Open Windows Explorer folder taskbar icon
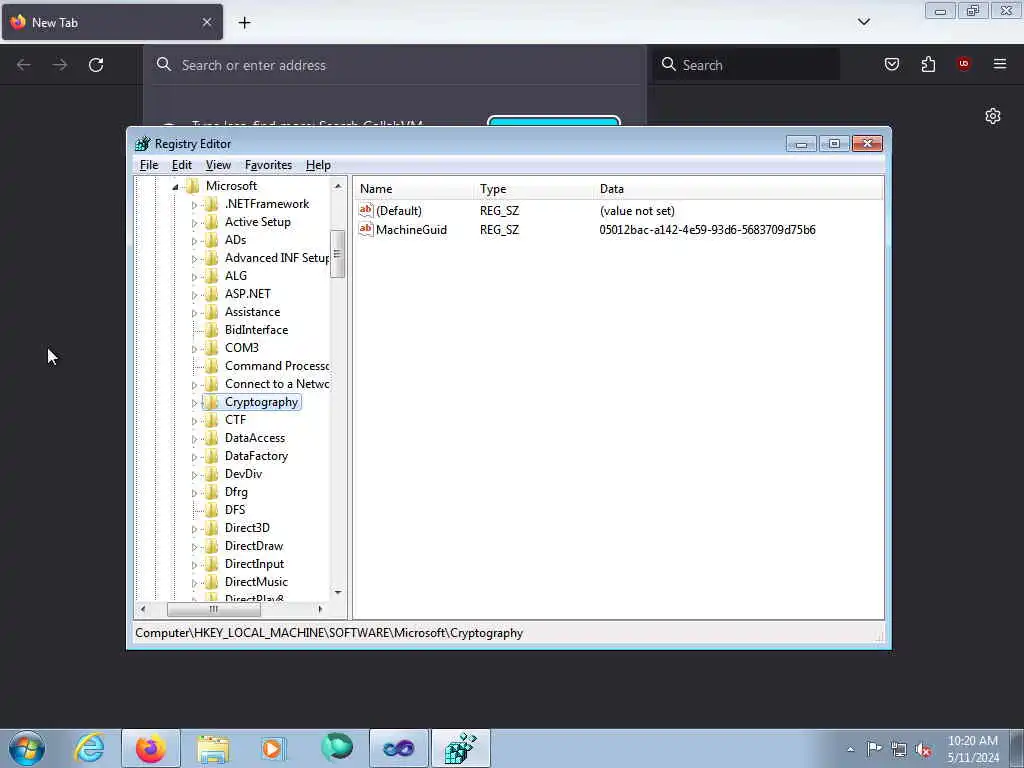 (x=213, y=748)
